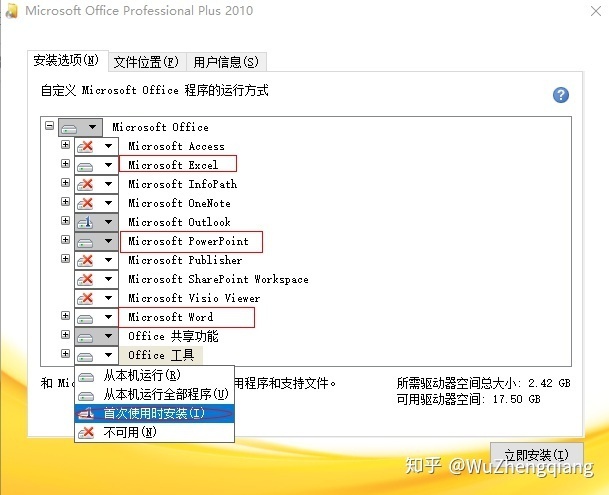Open install state icon for Microsoft Excel
Viewport: 609px width, 495px height.
point(85,166)
